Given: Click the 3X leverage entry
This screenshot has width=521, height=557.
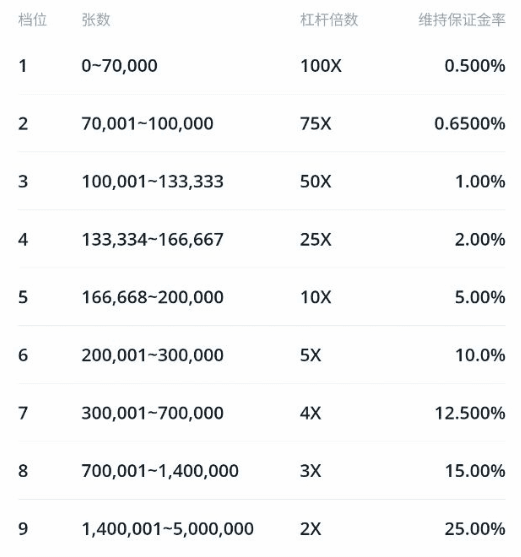Looking at the screenshot, I should [310, 471].
